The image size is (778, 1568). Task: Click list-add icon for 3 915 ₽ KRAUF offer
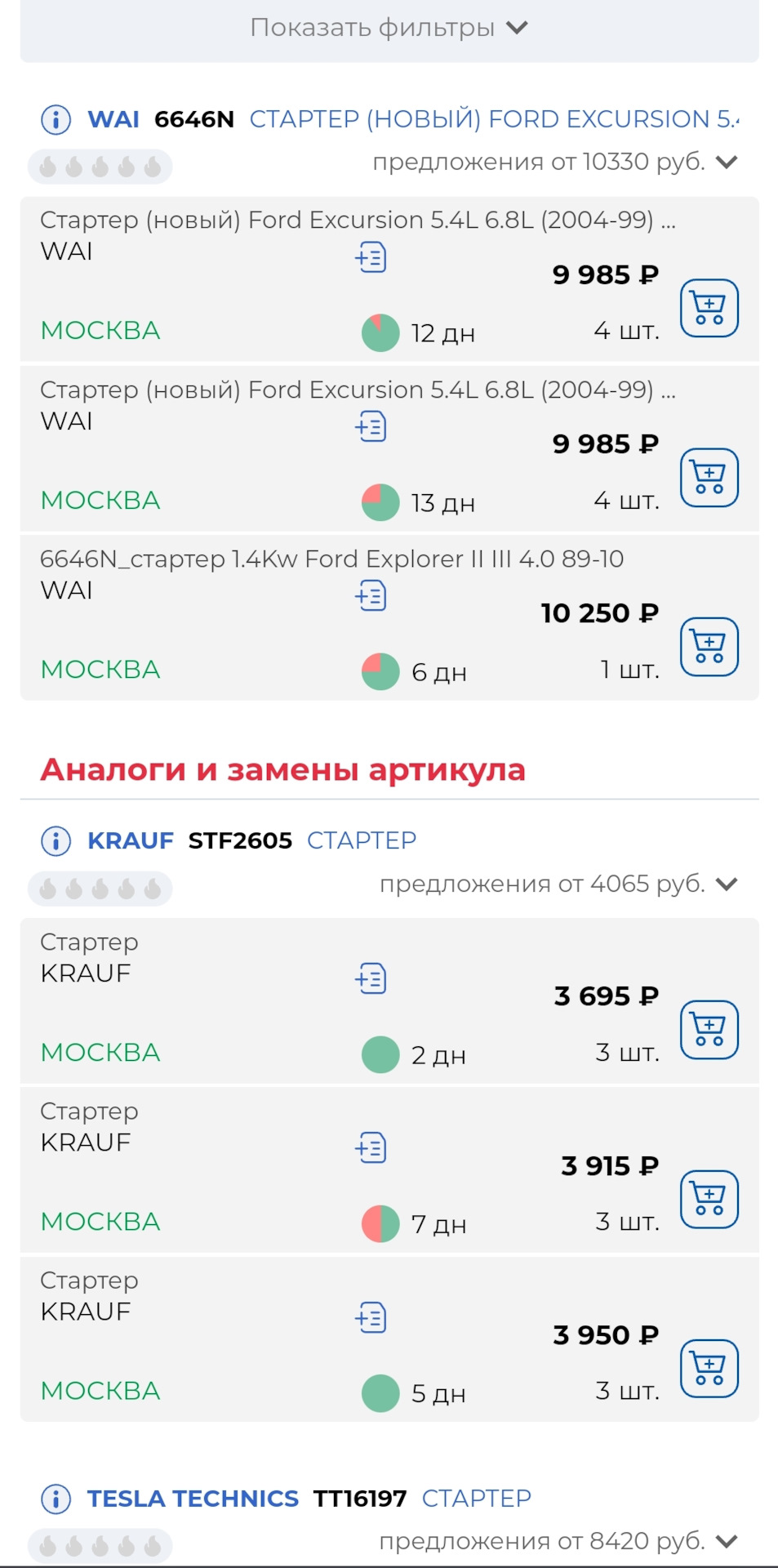tap(371, 1148)
